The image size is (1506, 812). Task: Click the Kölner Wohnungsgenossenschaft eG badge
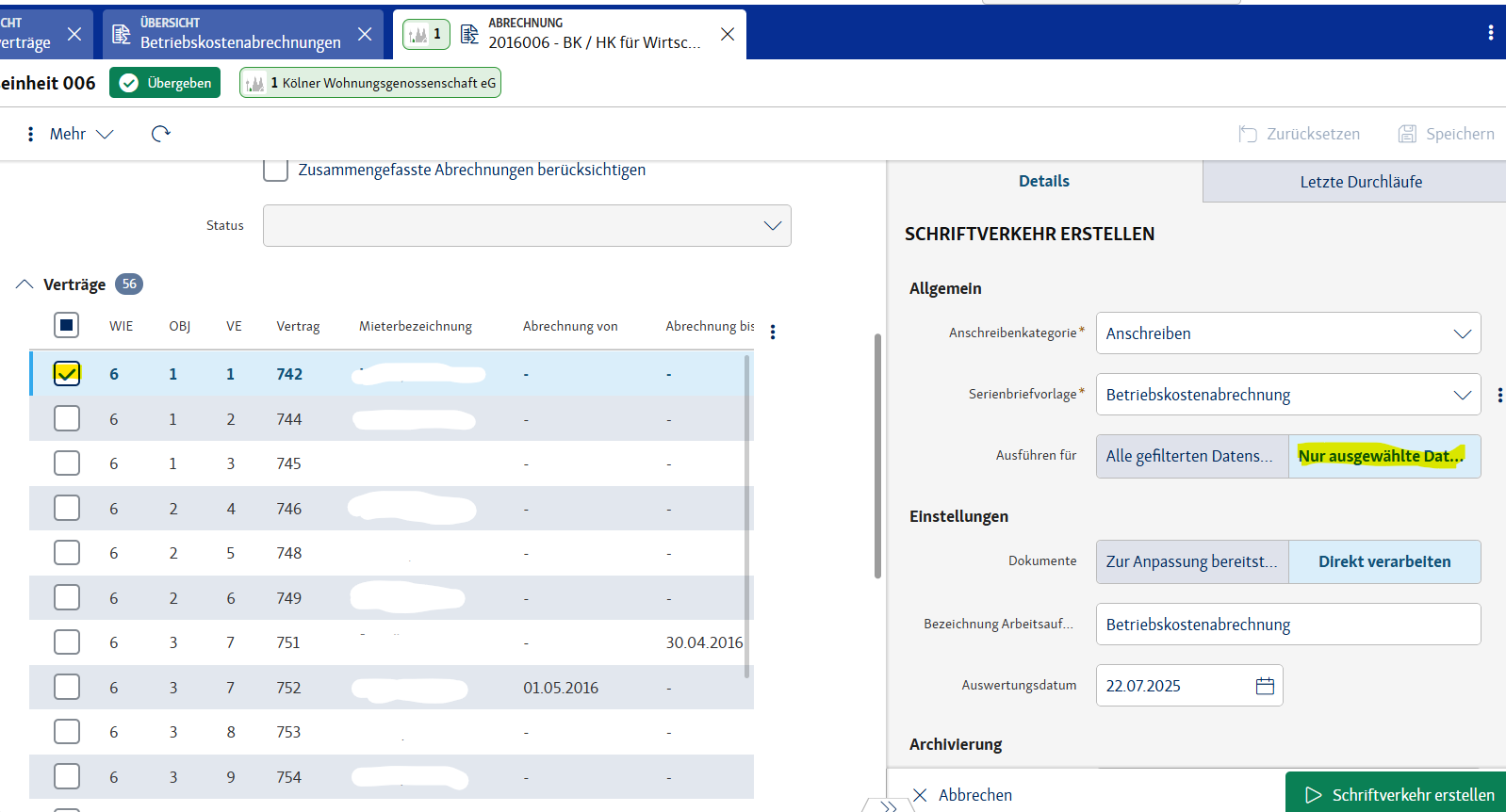(370, 83)
